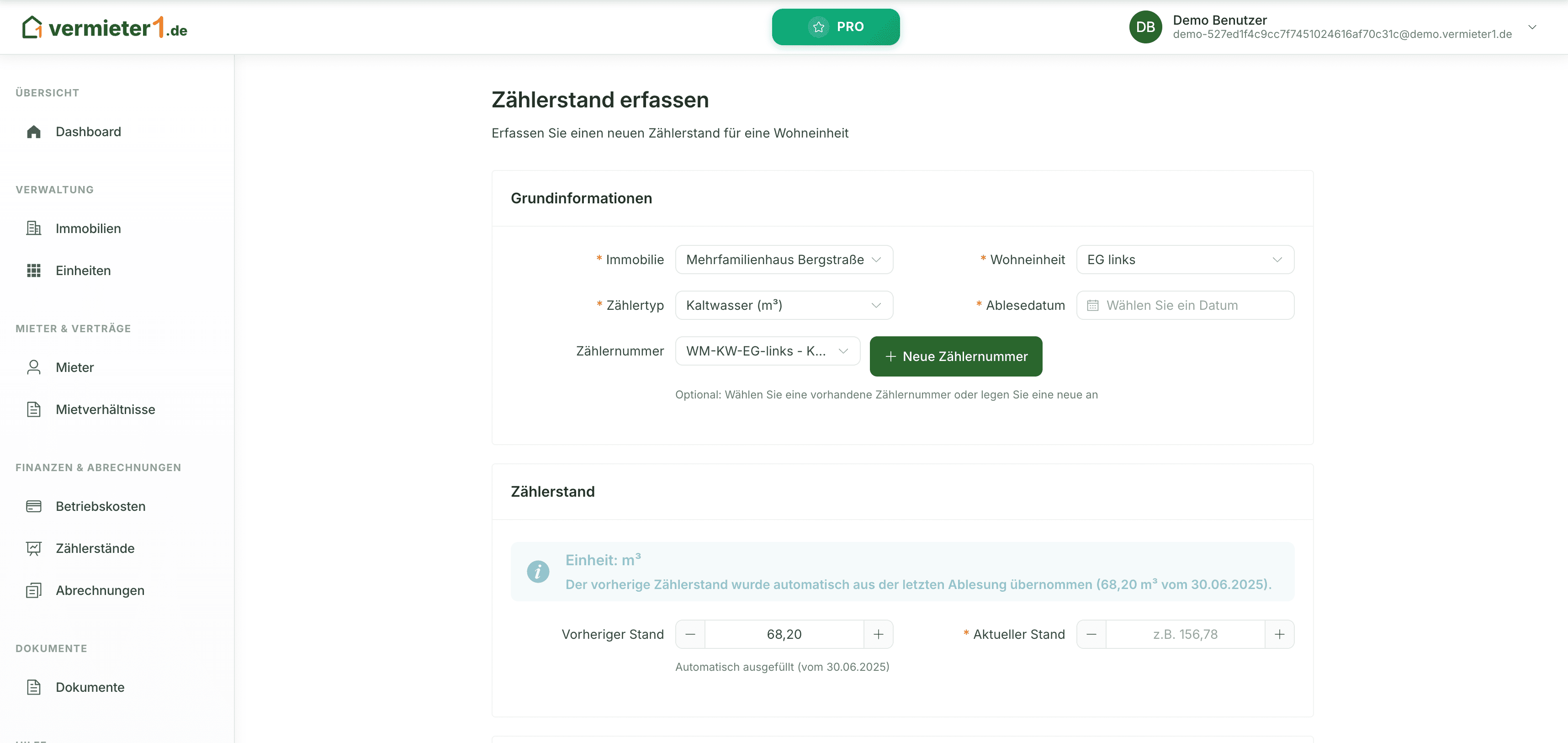Image resolution: width=1568 pixels, height=743 pixels.
Task: Navigate to Dashboard in the sidebar
Action: tap(88, 132)
